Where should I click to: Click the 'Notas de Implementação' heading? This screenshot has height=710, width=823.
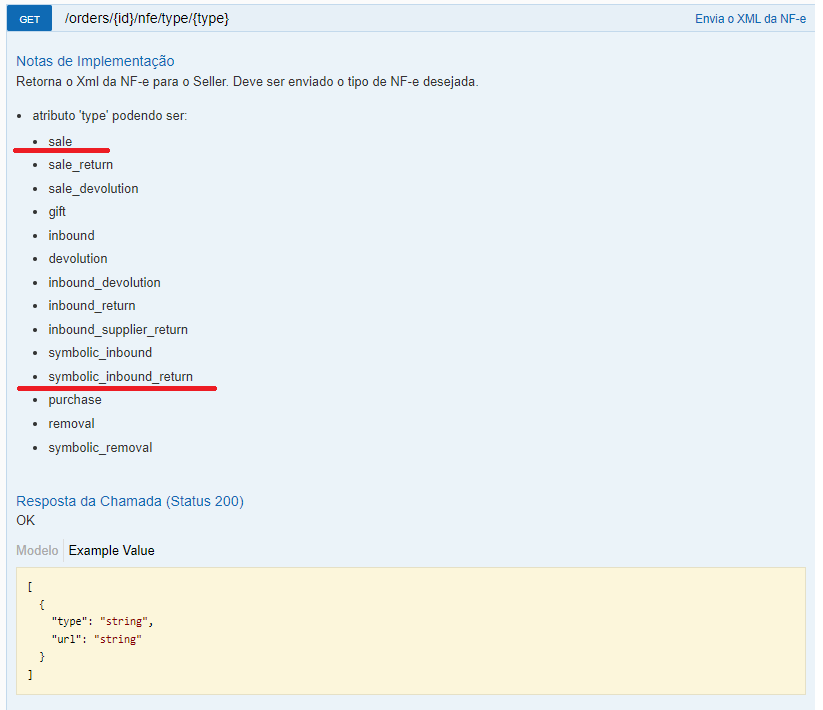click(95, 61)
